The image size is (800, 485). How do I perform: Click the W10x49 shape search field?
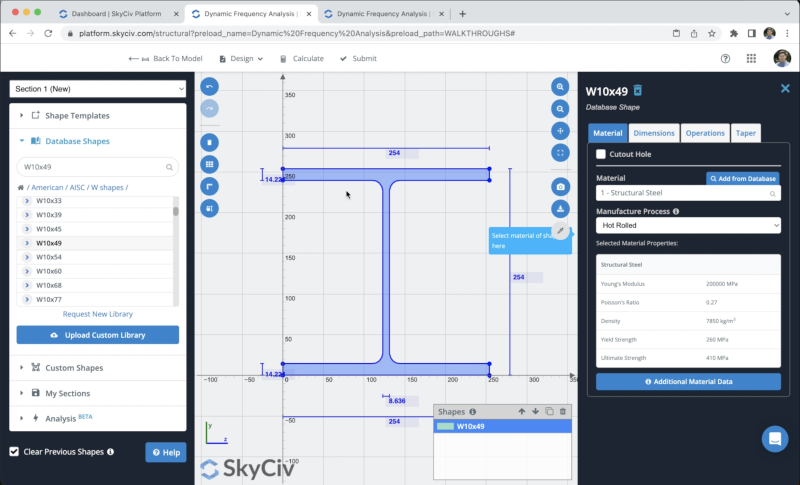click(x=97, y=167)
